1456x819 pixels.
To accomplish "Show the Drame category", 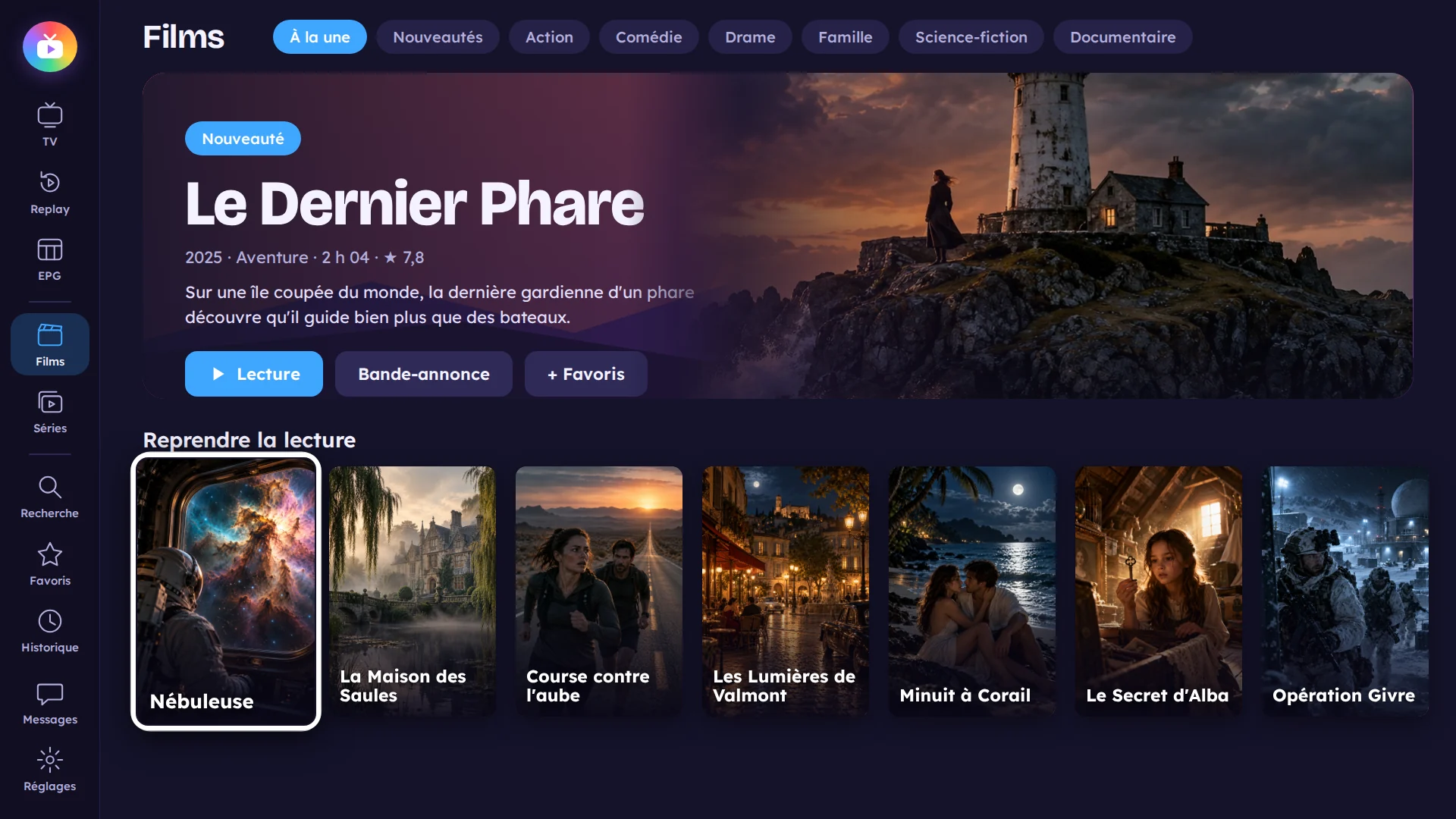I will (x=750, y=37).
